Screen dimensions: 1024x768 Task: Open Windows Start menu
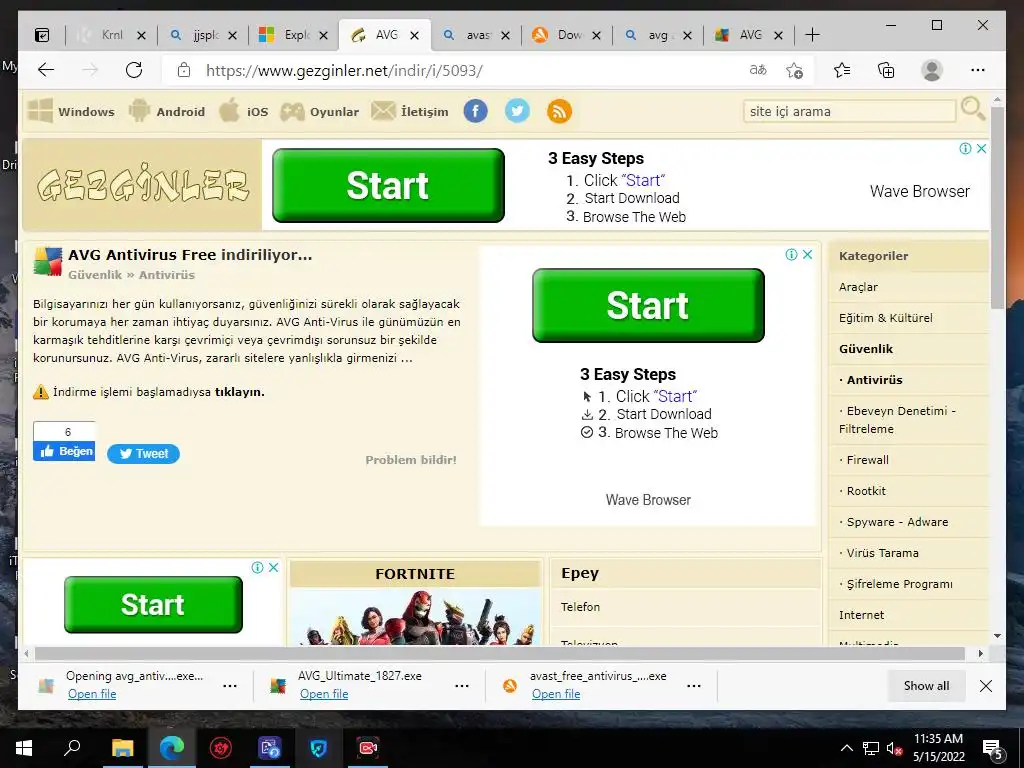tap(24, 748)
